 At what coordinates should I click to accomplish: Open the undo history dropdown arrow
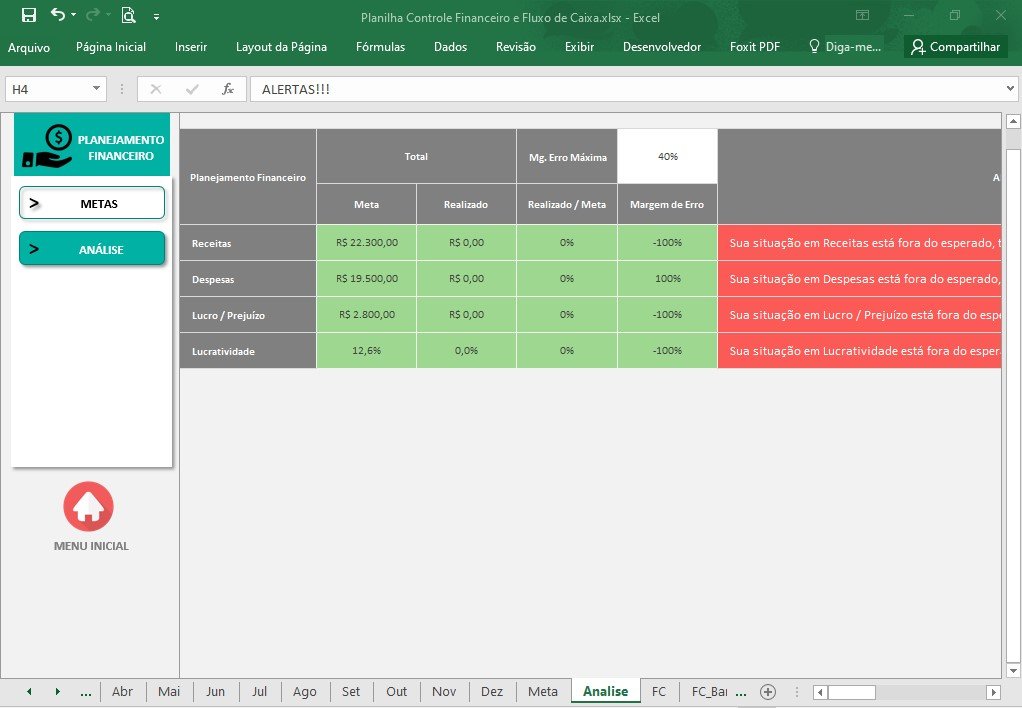[73, 15]
